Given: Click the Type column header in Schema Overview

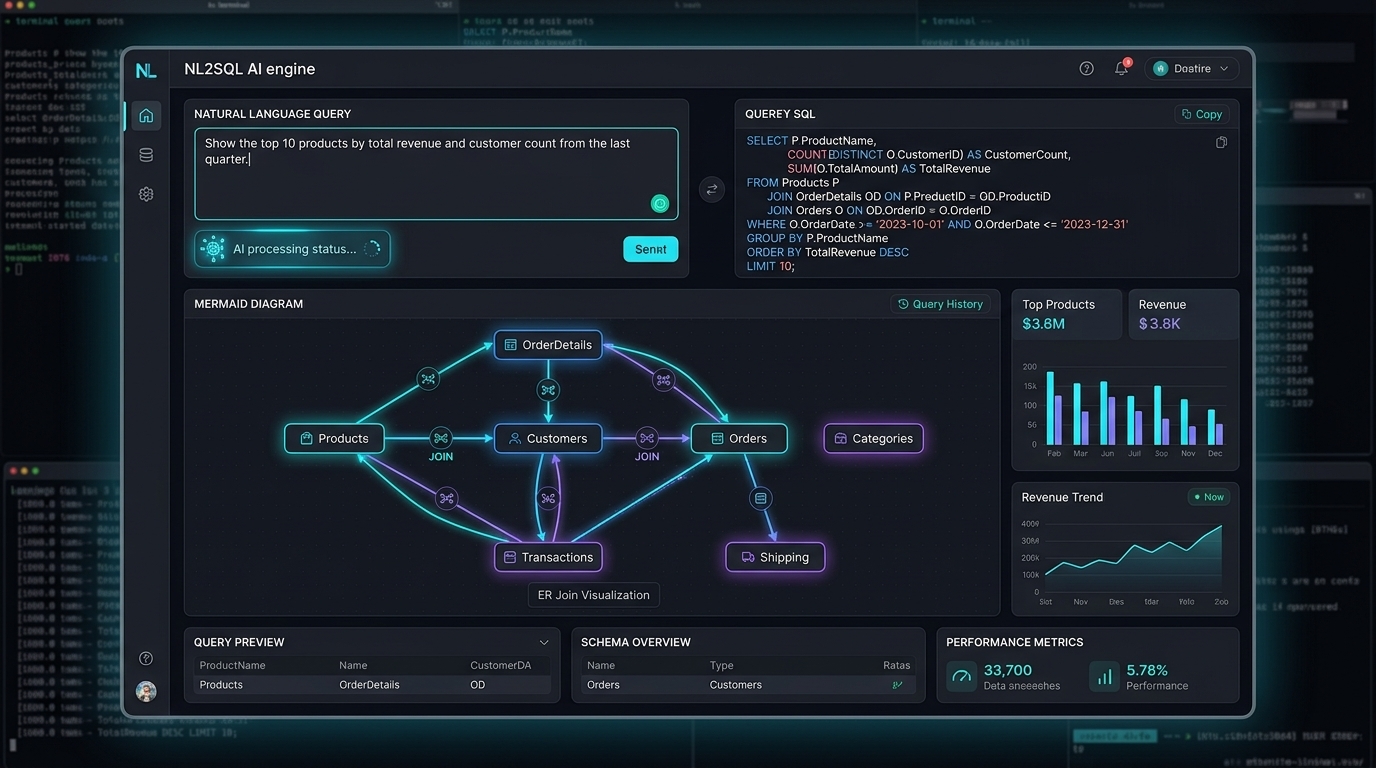Looking at the screenshot, I should pos(721,665).
